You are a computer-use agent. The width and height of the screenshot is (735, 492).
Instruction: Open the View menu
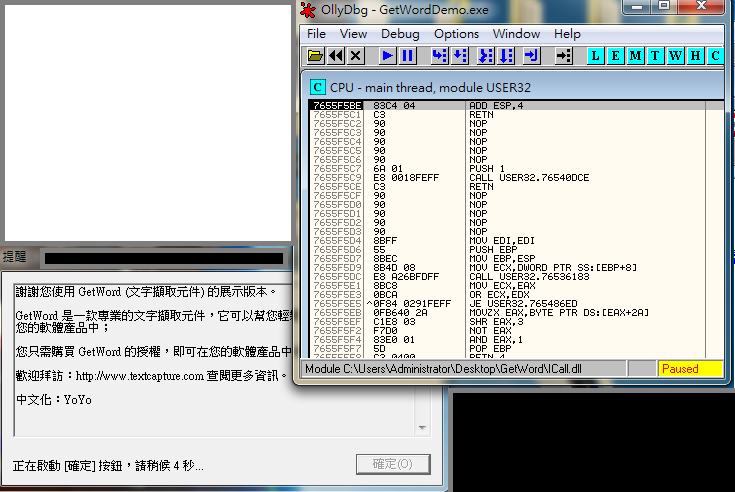353,34
